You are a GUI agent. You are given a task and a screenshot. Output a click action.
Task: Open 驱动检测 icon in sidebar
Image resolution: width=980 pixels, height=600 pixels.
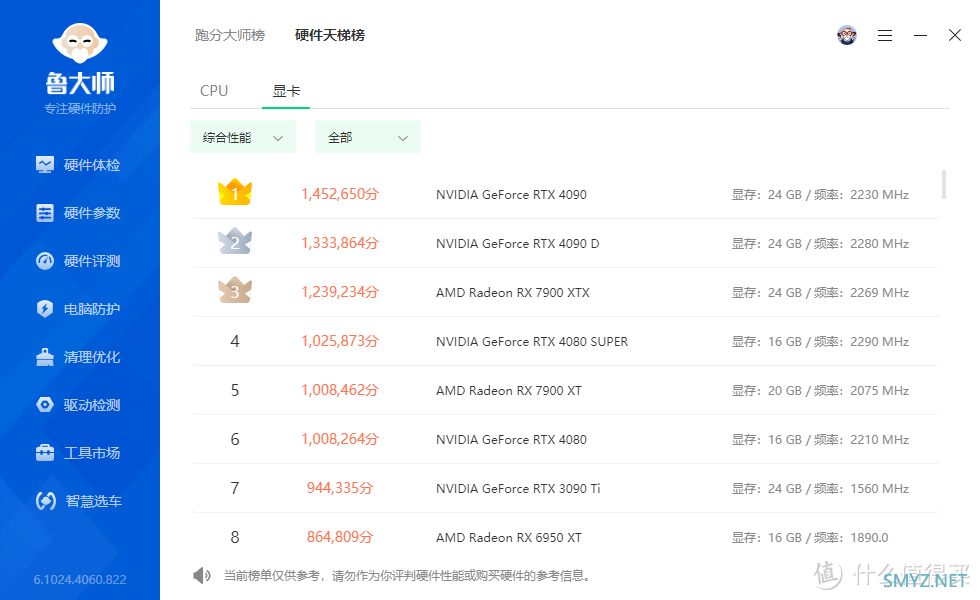click(x=45, y=405)
